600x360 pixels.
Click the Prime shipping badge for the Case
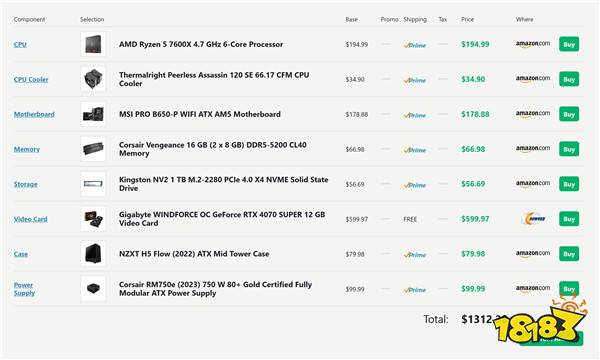[x=414, y=255]
